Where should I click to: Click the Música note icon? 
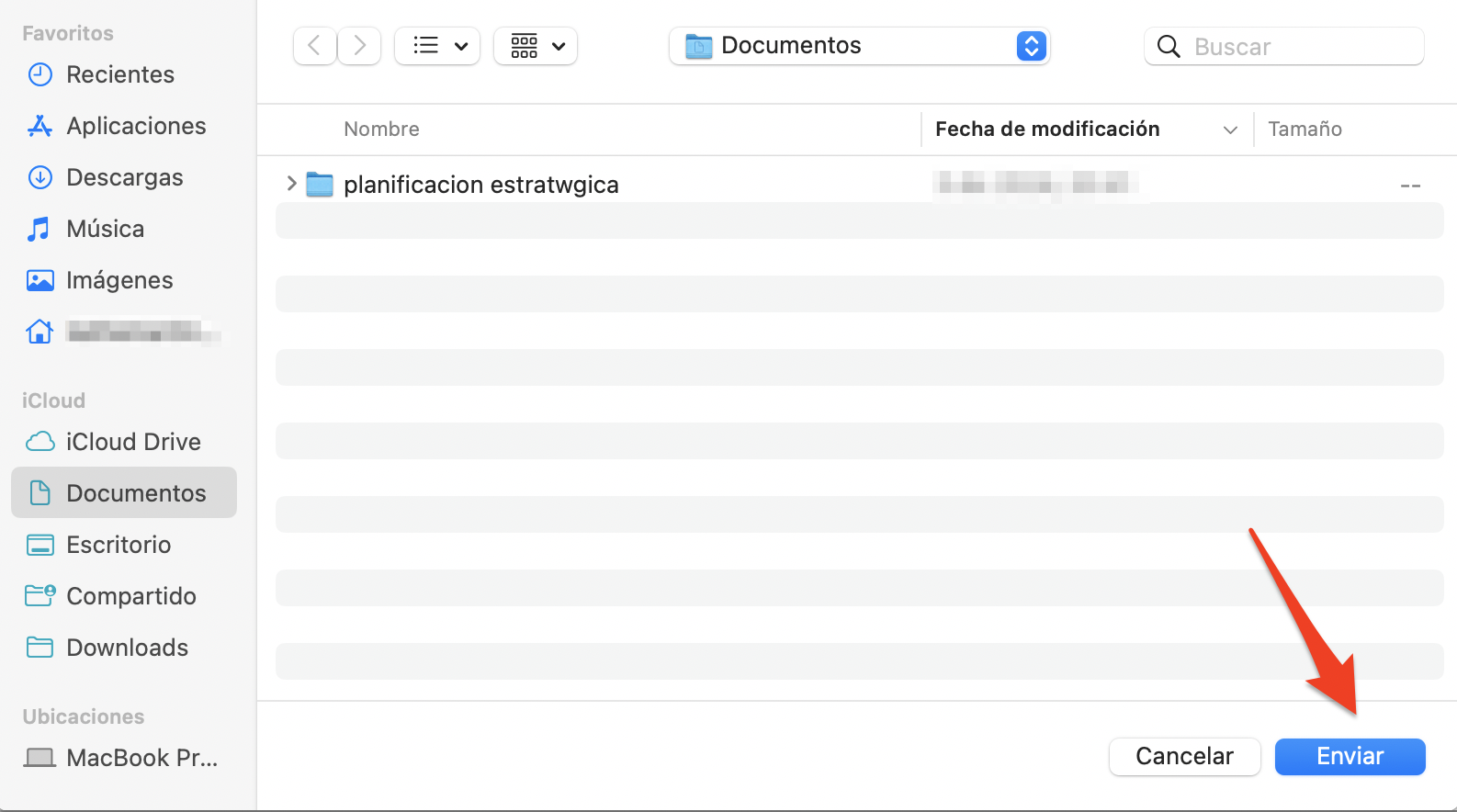coord(39,229)
